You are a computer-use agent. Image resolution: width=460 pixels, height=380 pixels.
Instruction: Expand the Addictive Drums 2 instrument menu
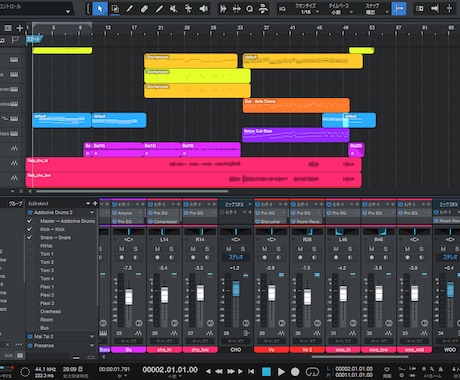(92, 213)
